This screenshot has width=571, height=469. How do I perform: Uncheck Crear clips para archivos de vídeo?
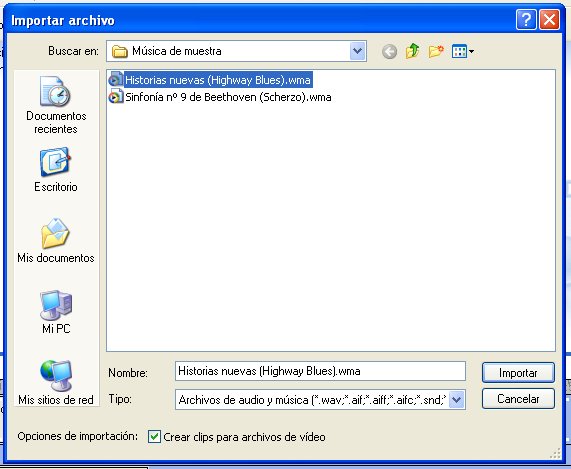[x=154, y=436]
